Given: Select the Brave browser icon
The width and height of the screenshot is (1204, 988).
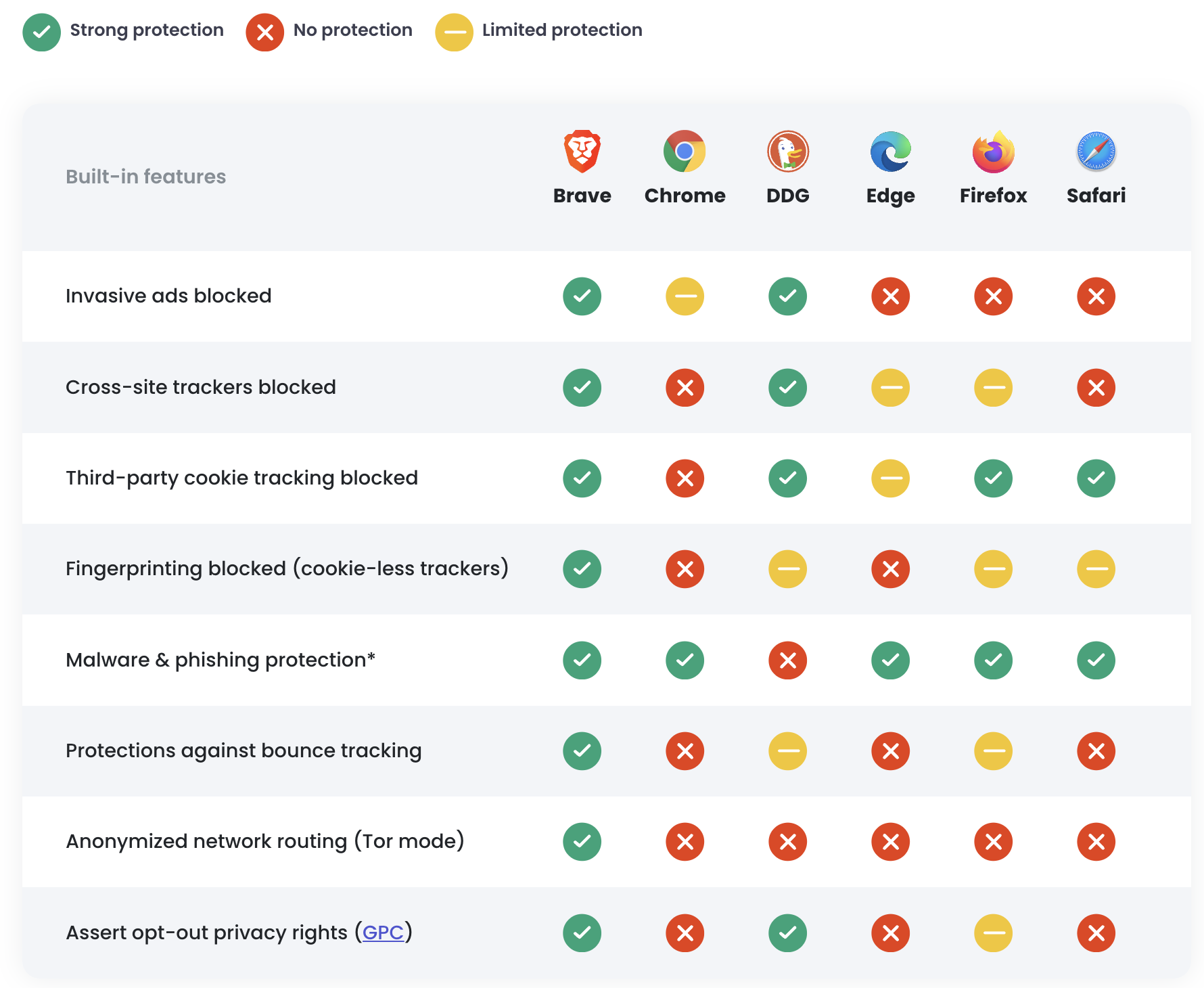Looking at the screenshot, I should coord(582,150).
